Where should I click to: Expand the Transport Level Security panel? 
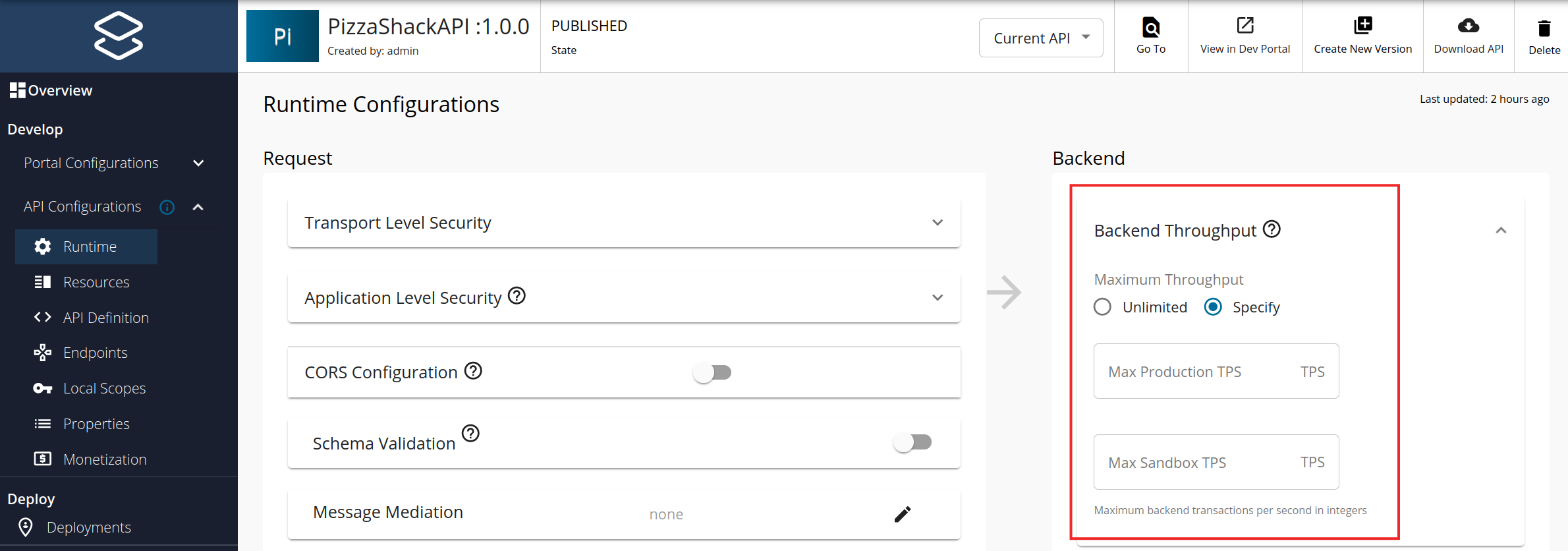(x=938, y=223)
